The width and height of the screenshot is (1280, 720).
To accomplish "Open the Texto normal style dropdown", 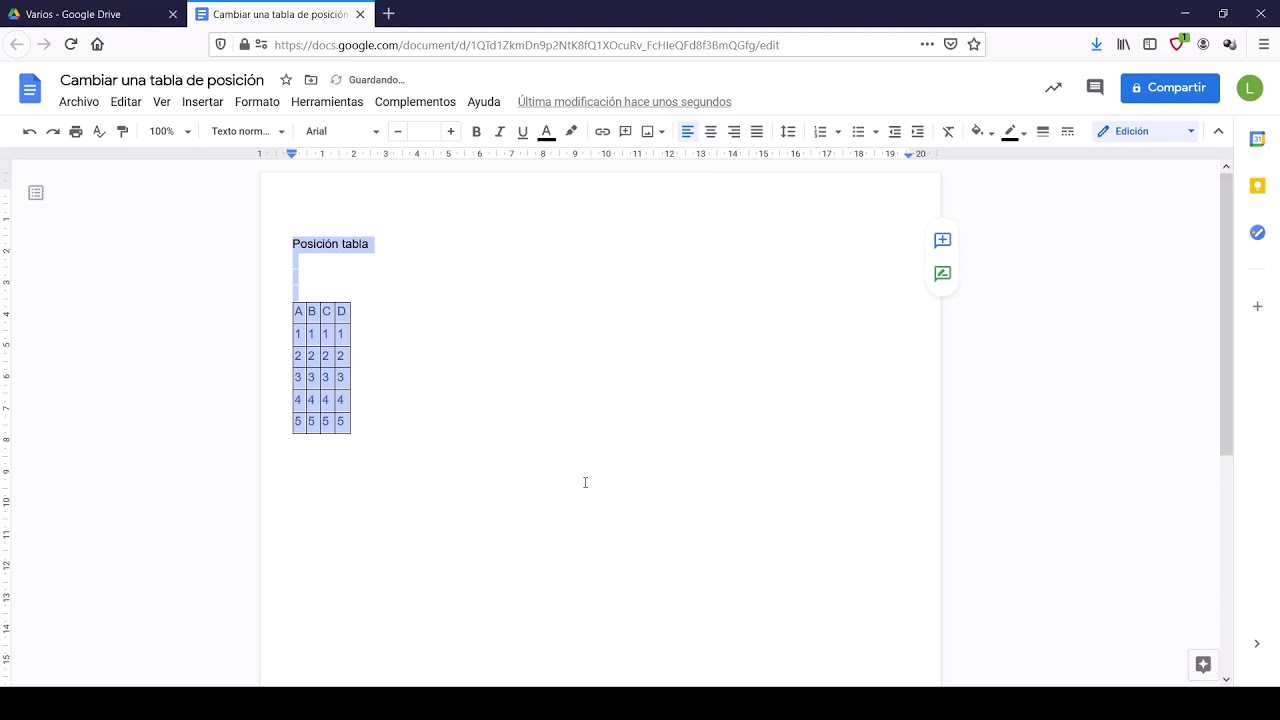I will (248, 132).
